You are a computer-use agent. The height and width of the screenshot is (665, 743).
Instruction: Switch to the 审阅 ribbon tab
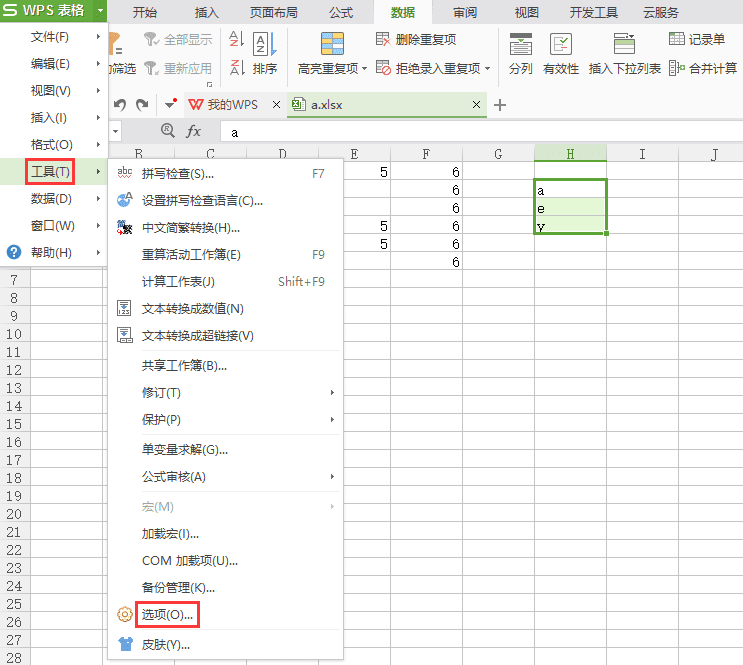[x=464, y=12]
